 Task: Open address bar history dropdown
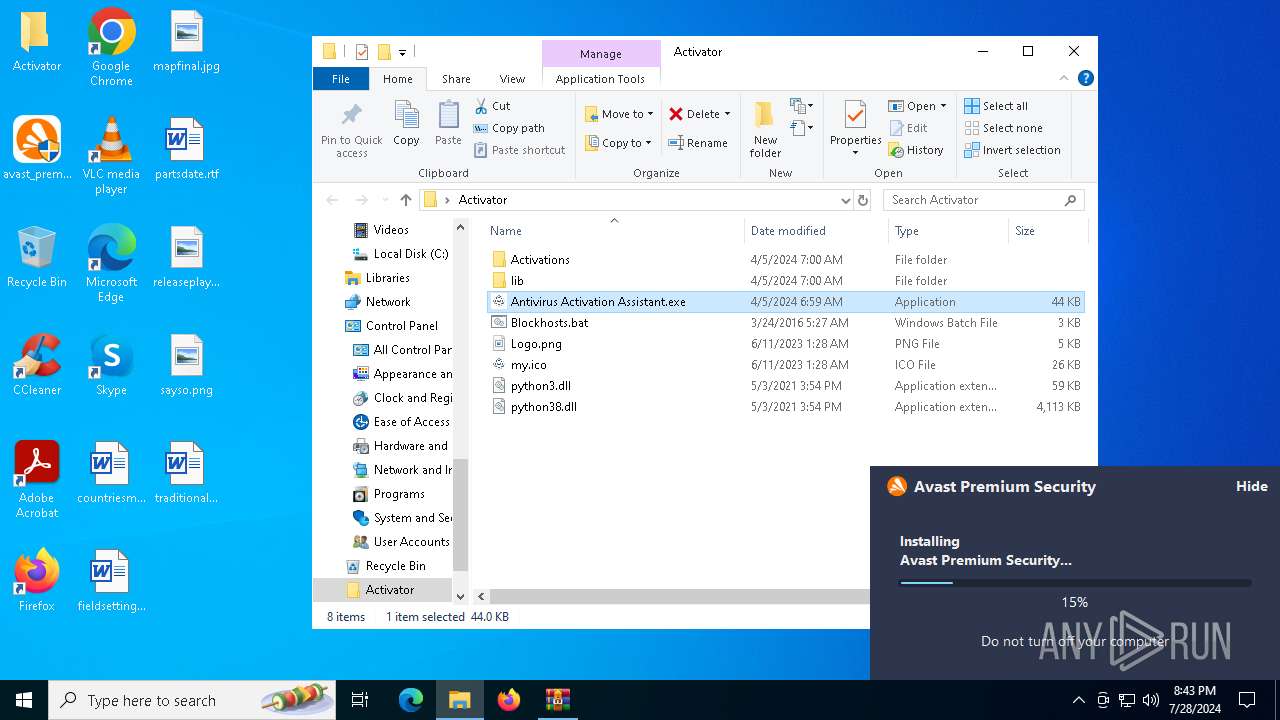(846, 200)
